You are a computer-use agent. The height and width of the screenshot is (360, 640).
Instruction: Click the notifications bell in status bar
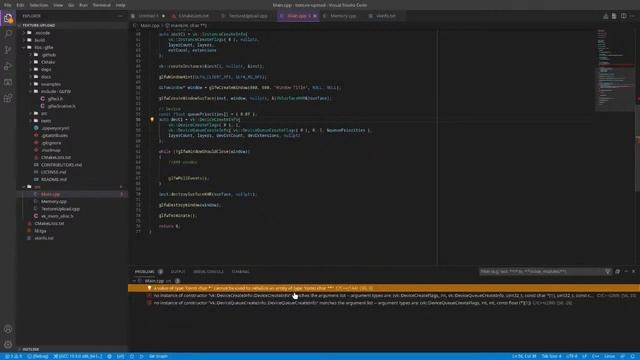pyautogui.click(x=632, y=356)
